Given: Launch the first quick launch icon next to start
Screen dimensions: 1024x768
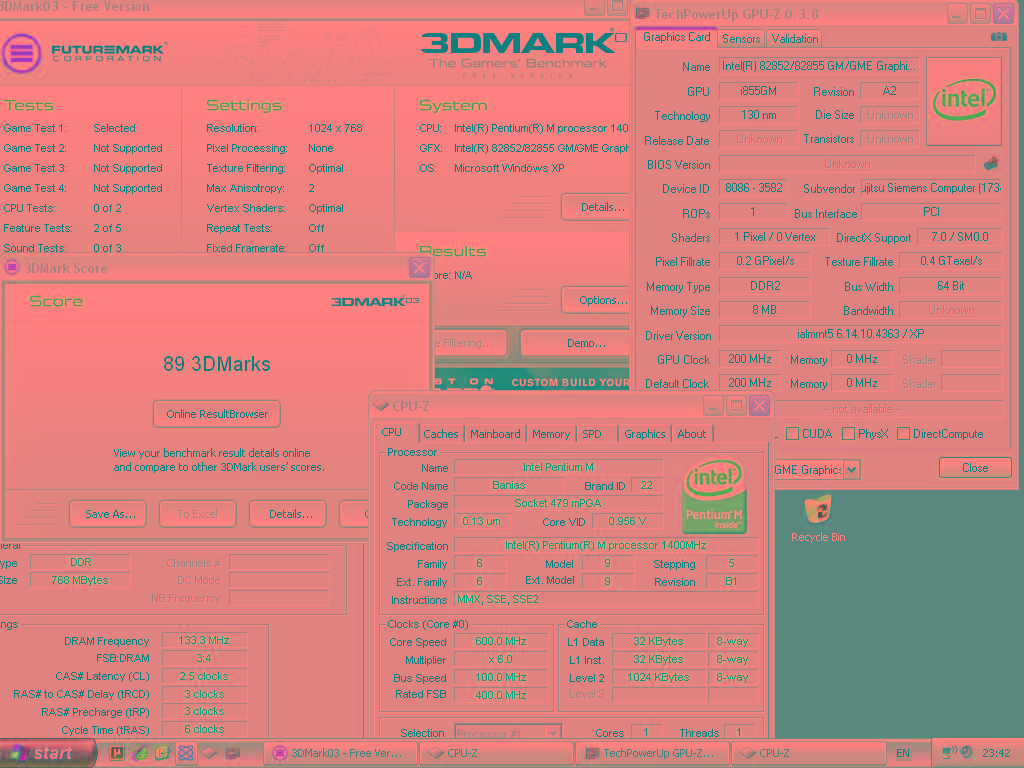Looking at the screenshot, I should [x=117, y=753].
